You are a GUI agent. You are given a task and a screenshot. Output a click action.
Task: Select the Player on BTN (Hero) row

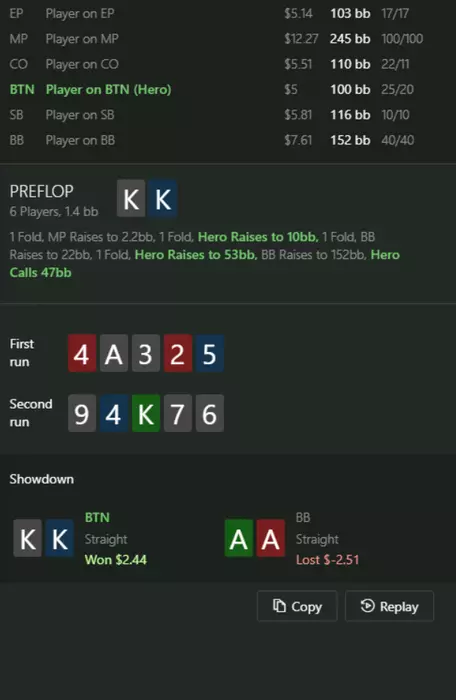228,90
